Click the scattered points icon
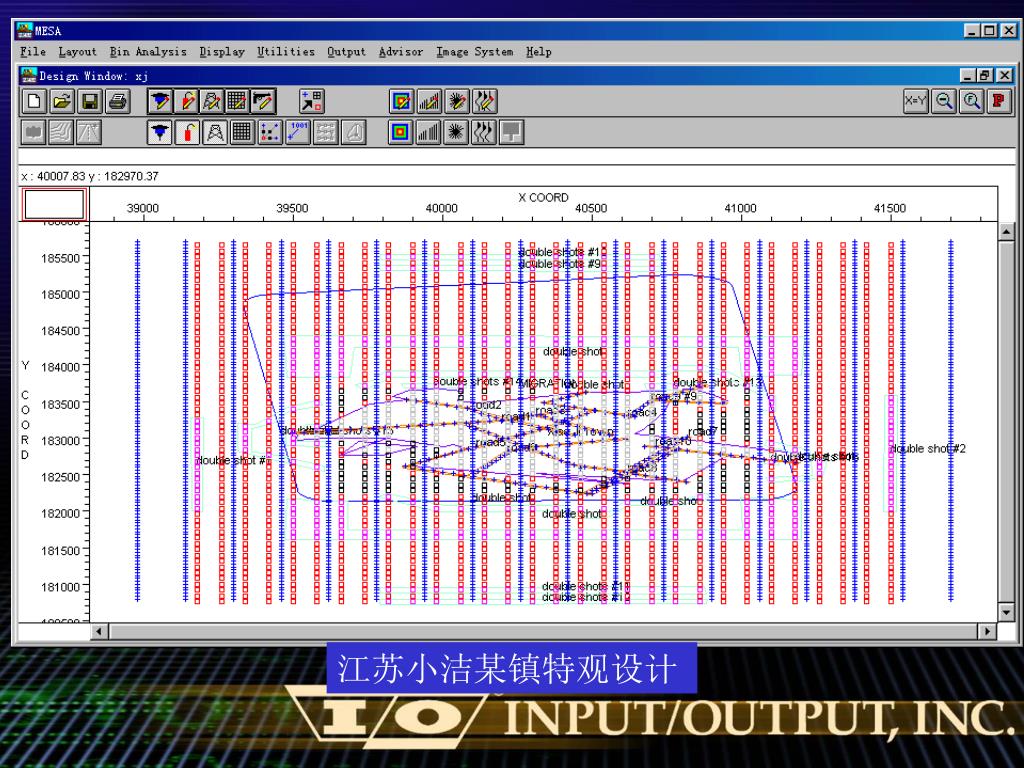The width and height of the screenshot is (1024, 768). pyautogui.click(x=270, y=133)
